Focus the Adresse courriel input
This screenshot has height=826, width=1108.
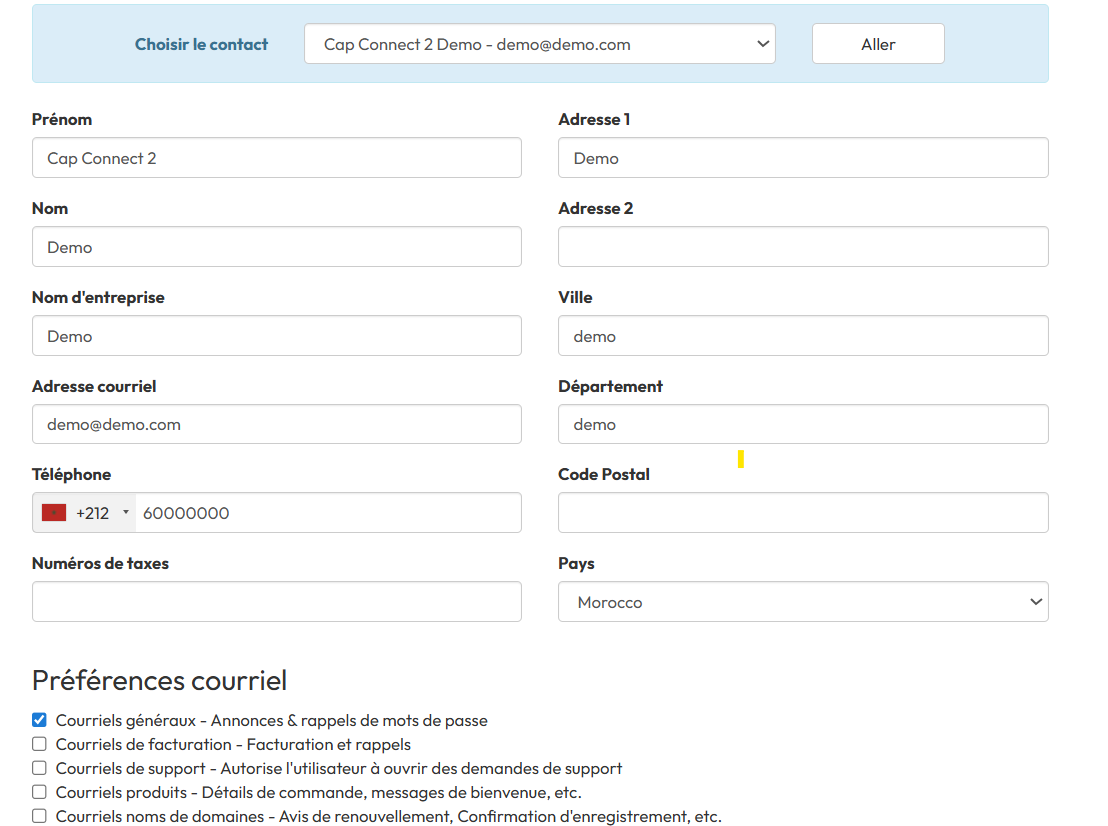tap(276, 424)
